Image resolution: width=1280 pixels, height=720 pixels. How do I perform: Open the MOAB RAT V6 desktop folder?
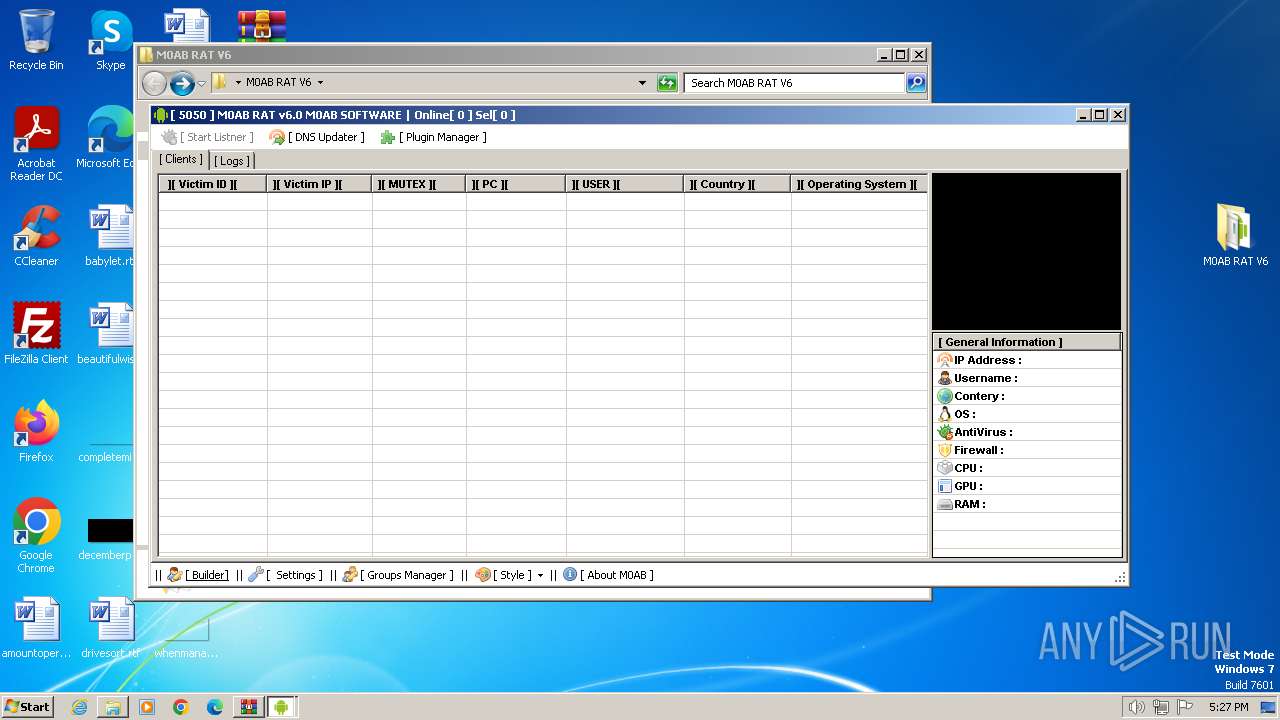[1235, 236]
